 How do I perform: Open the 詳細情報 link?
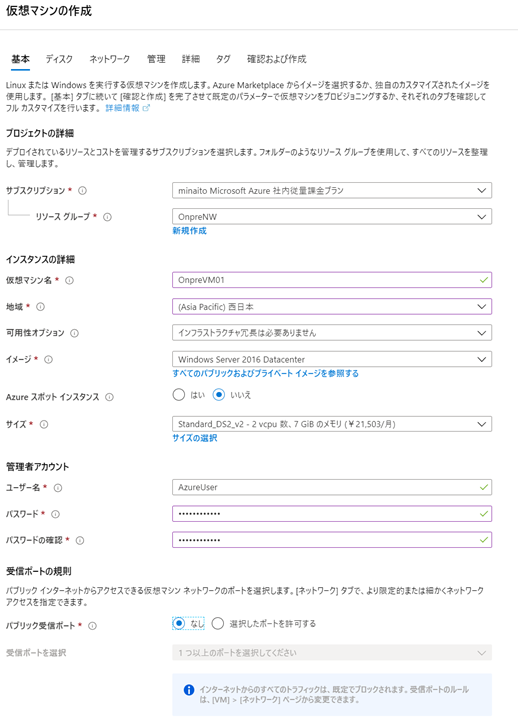123,108
